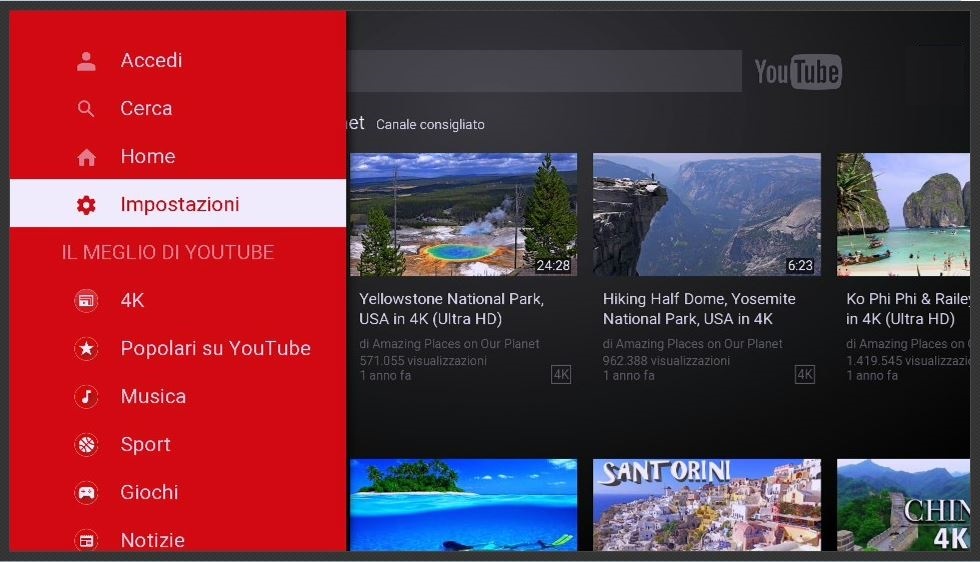Open Ko Phi Phi beach thumbnail
The height and width of the screenshot is (562, 980).
point(903,214)
